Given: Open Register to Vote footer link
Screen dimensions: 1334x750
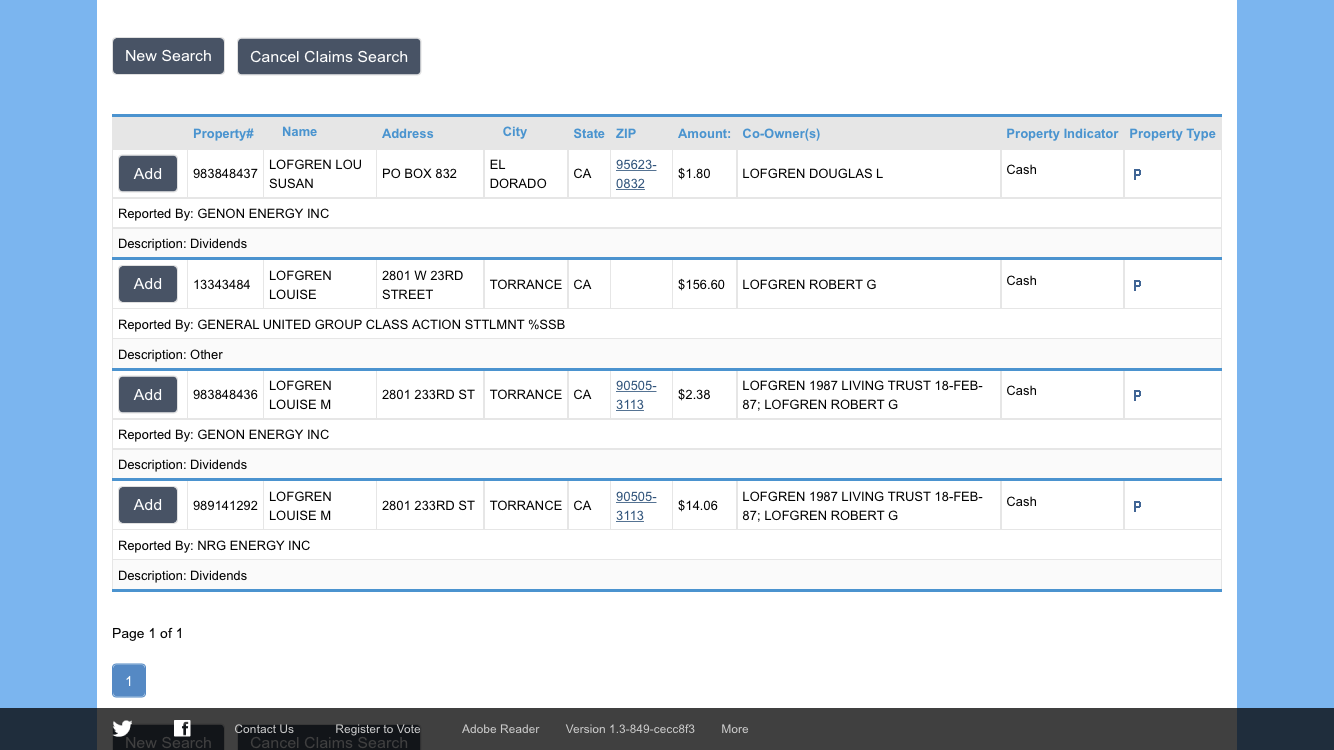Looking at the screenshot, I should tap(378, 729).
